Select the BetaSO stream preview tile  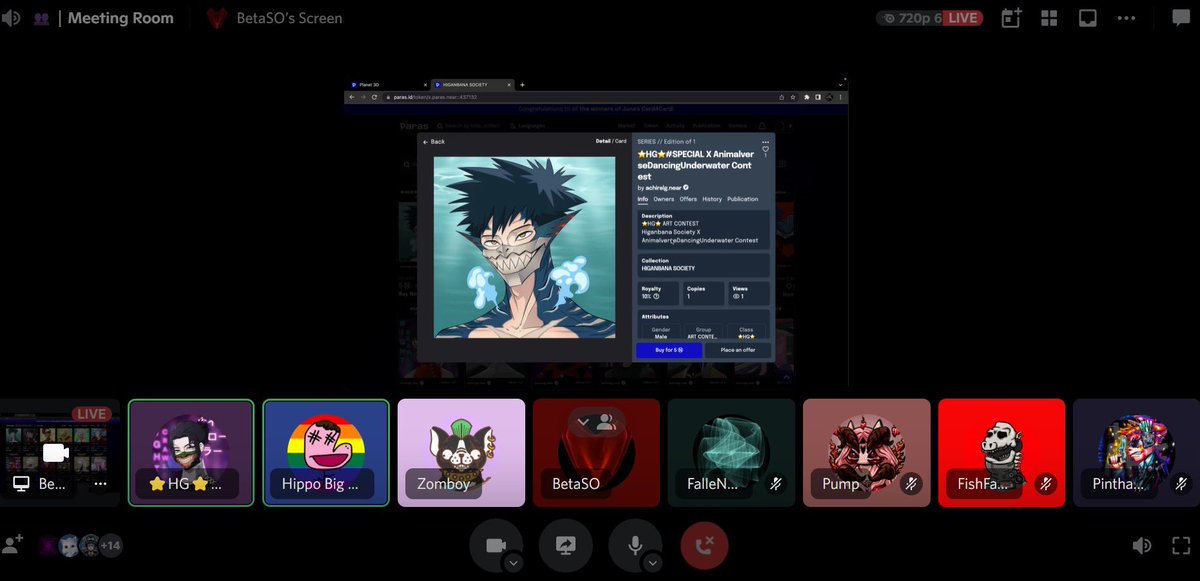(x=59, y=453)
